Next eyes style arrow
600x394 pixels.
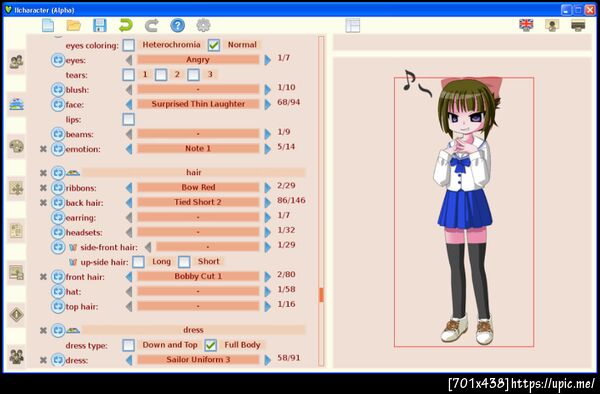[267, 60]
